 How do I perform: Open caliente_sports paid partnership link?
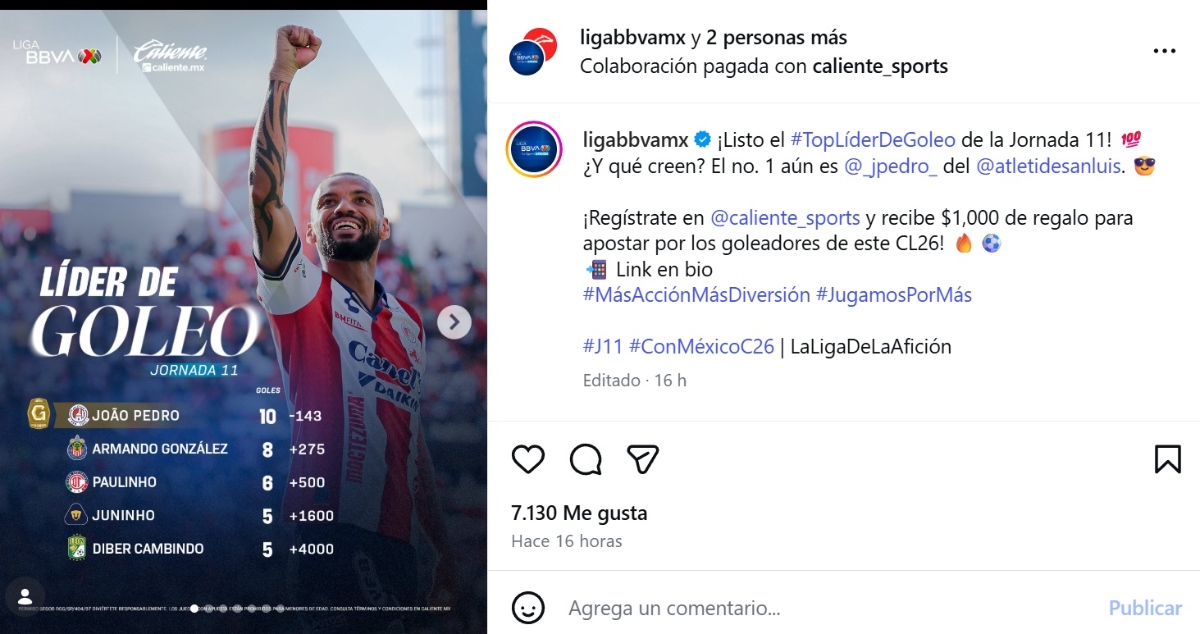[x=880, y=67]
